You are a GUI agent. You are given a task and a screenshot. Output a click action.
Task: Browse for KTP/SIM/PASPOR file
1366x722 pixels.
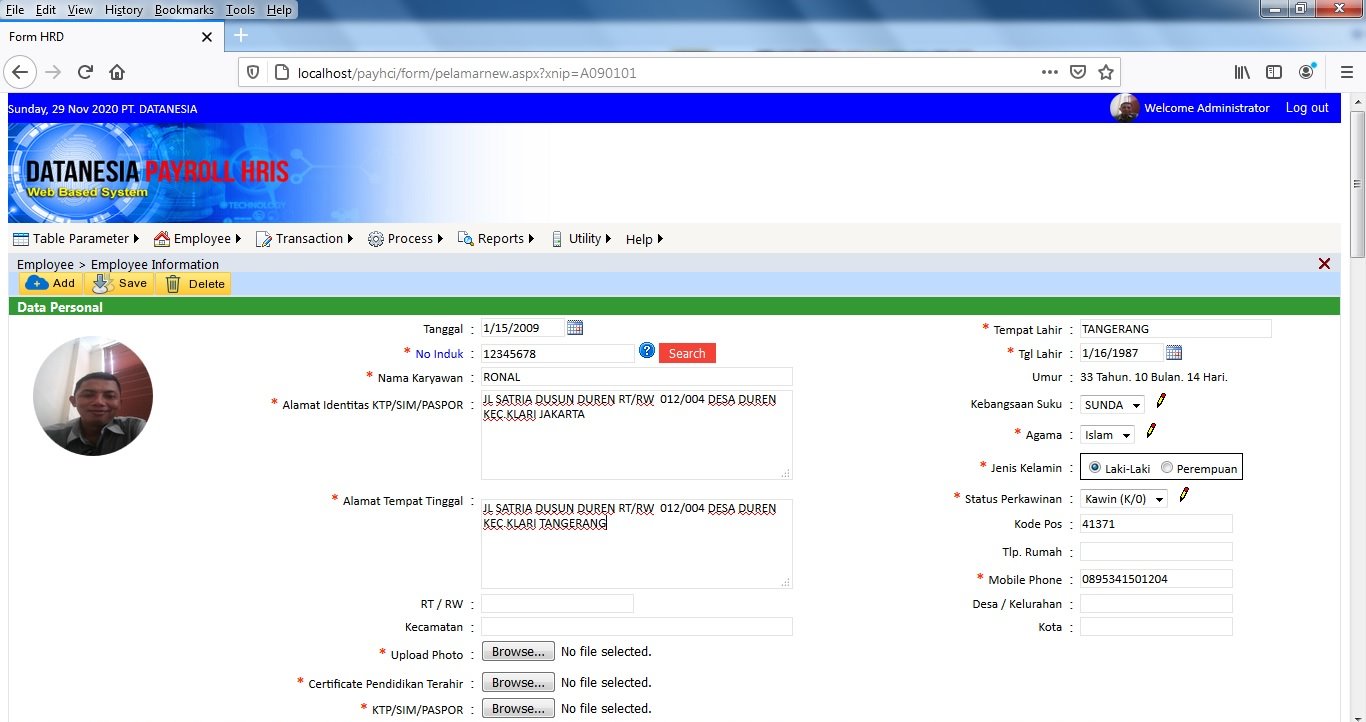pos(519,709)
